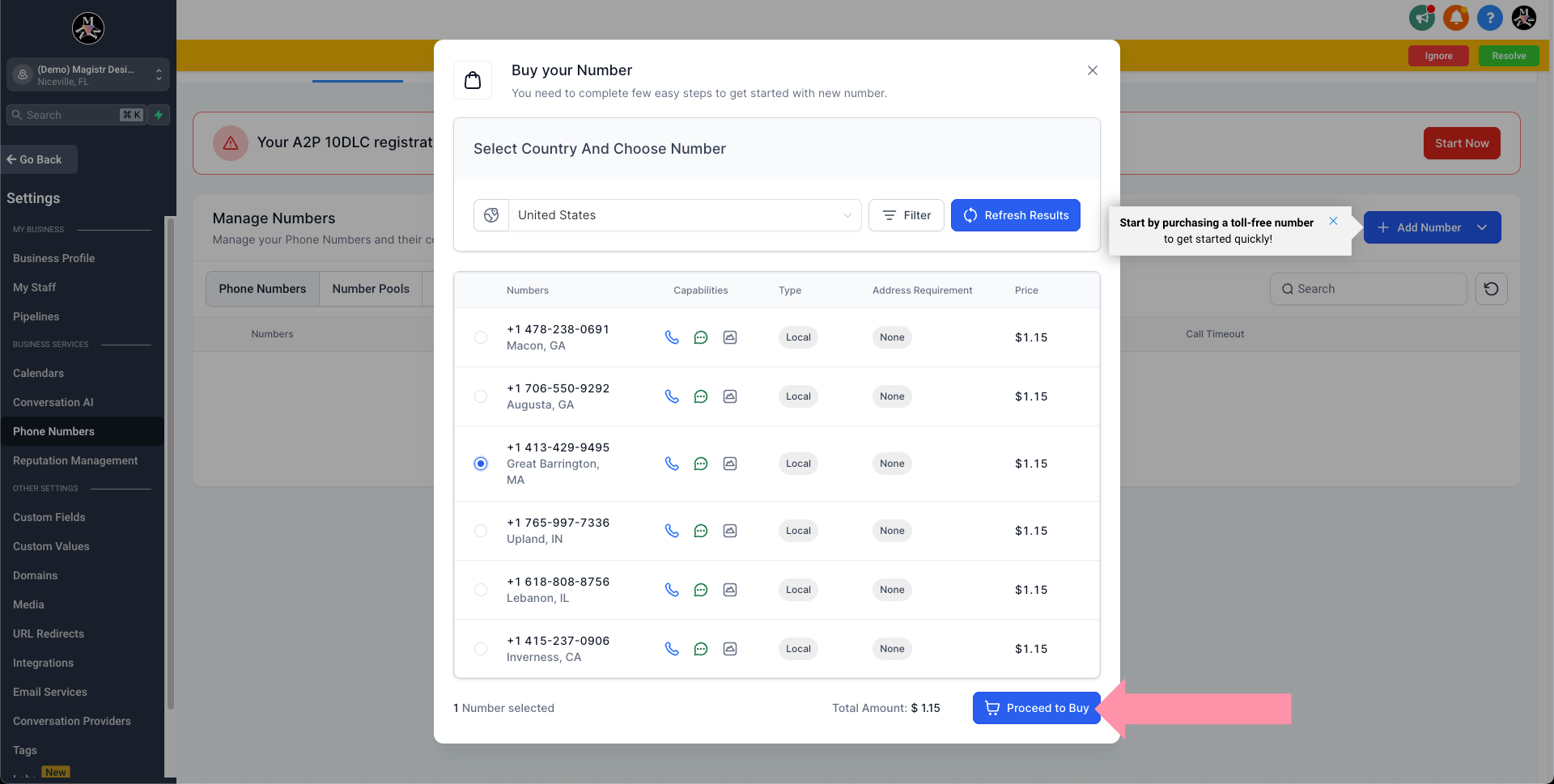Click the sidebar vertical scrollbar
This screenshot has width=1554, height=784.
170,461
